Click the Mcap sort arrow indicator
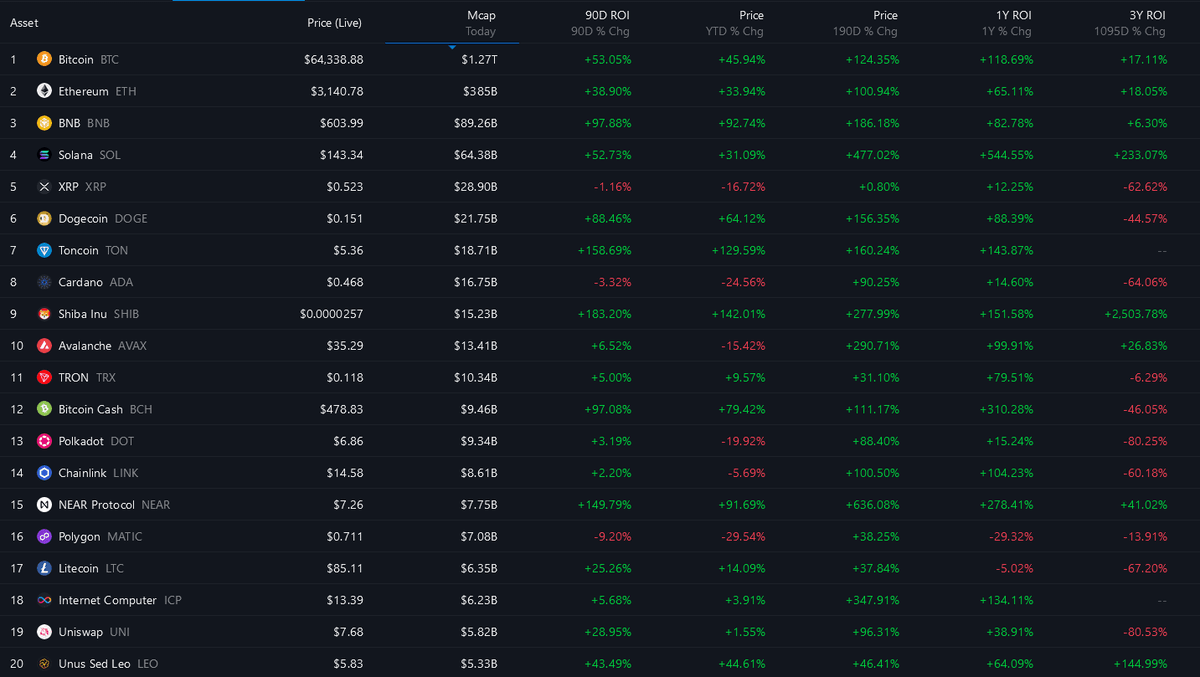The width and height of the screenshot is (1200, 677). pyautogui.click(x=452, y=47)
